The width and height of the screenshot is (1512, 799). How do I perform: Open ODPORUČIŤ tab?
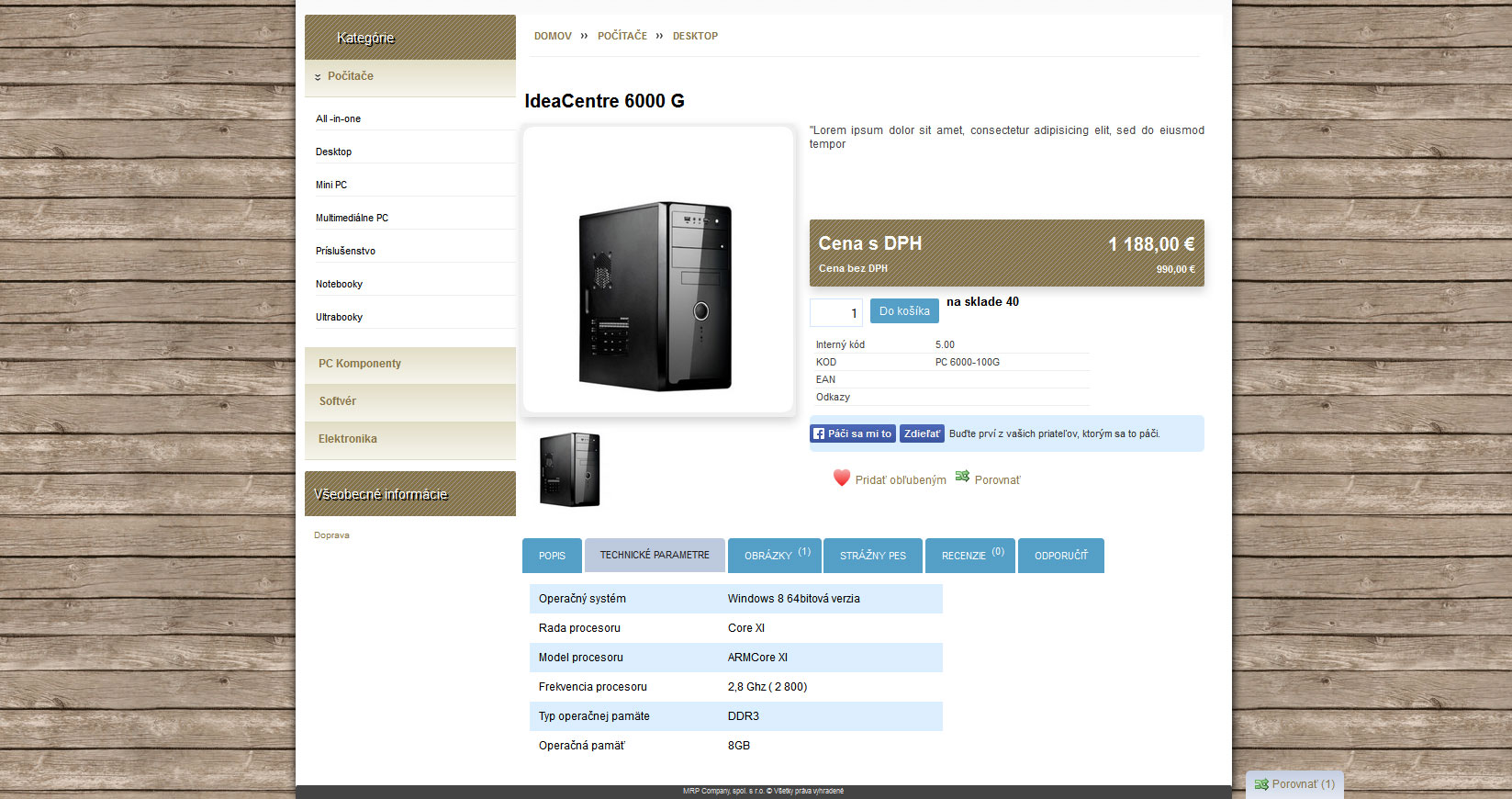[1061, 556]
